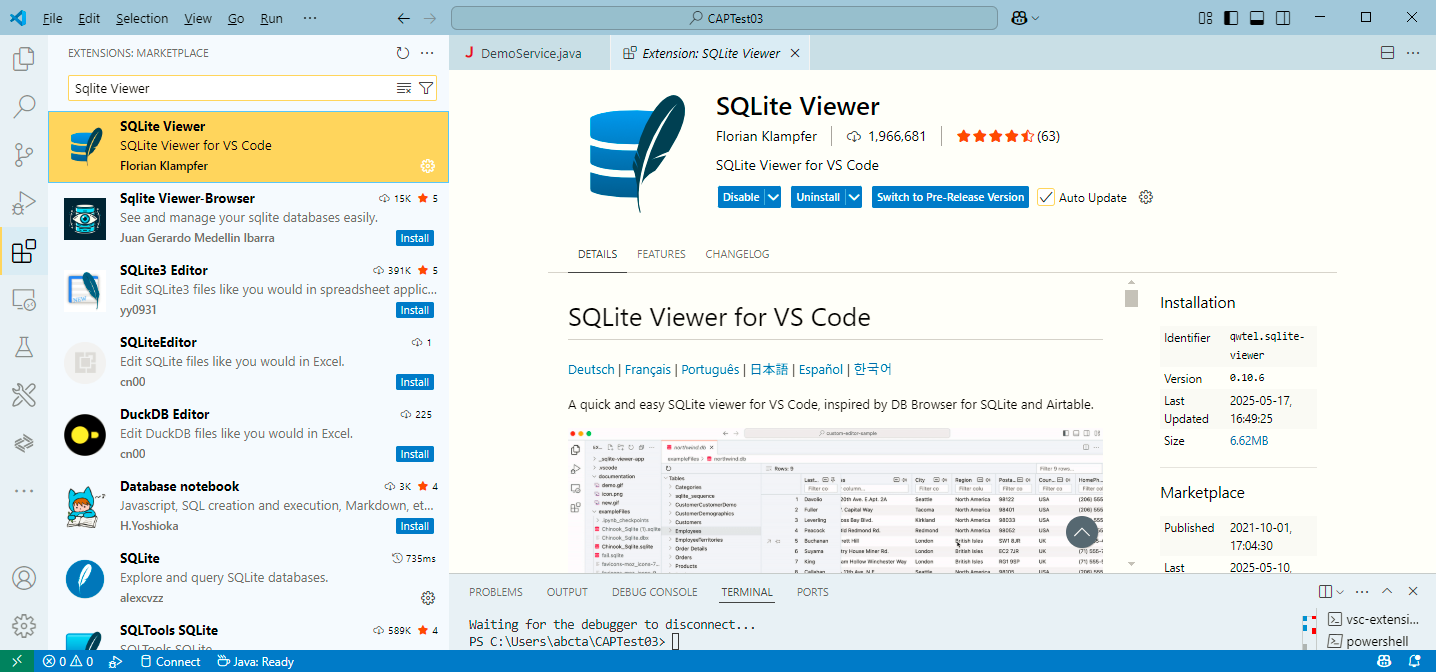Open the Copilot status bar icon

pyautogui.click(x=1385, y=661)
